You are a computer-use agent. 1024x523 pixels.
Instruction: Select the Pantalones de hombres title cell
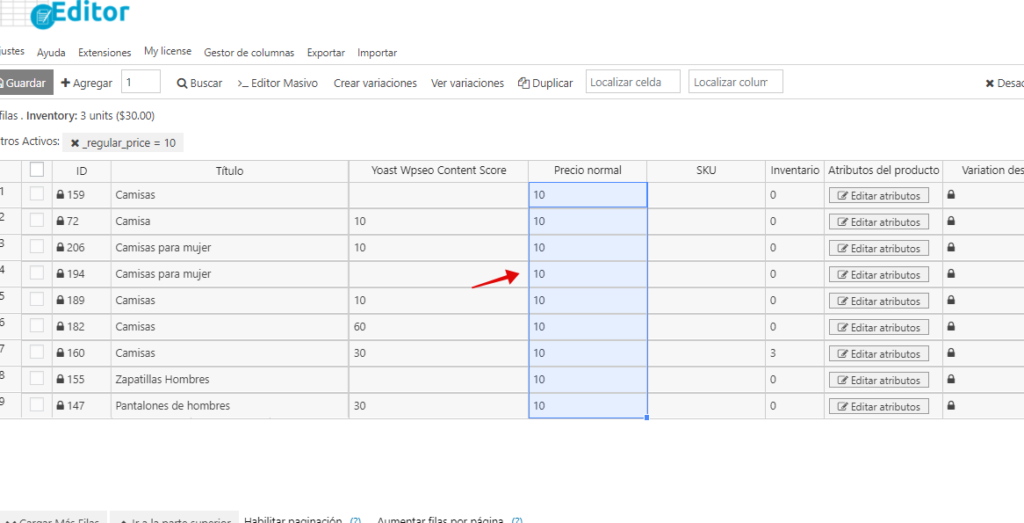230,405
